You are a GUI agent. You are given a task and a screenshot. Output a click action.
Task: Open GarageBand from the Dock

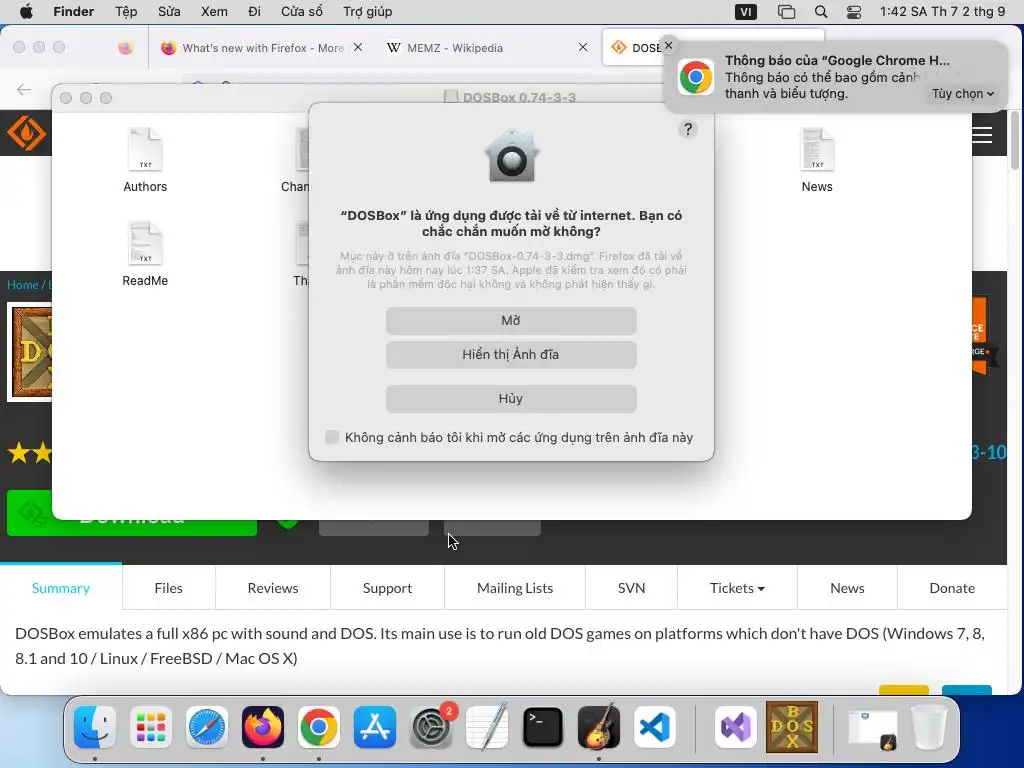coord(599,727)
